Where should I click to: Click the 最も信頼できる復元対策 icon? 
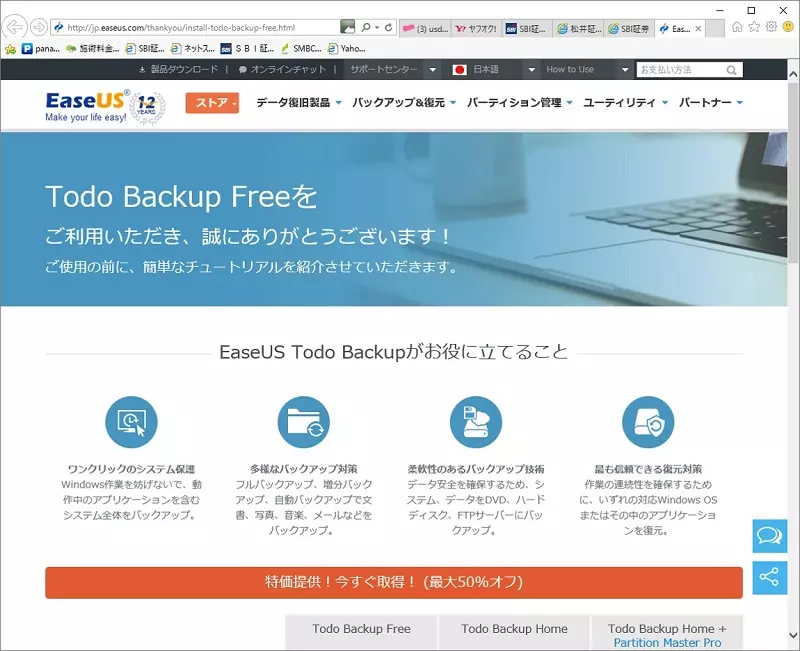648,422
